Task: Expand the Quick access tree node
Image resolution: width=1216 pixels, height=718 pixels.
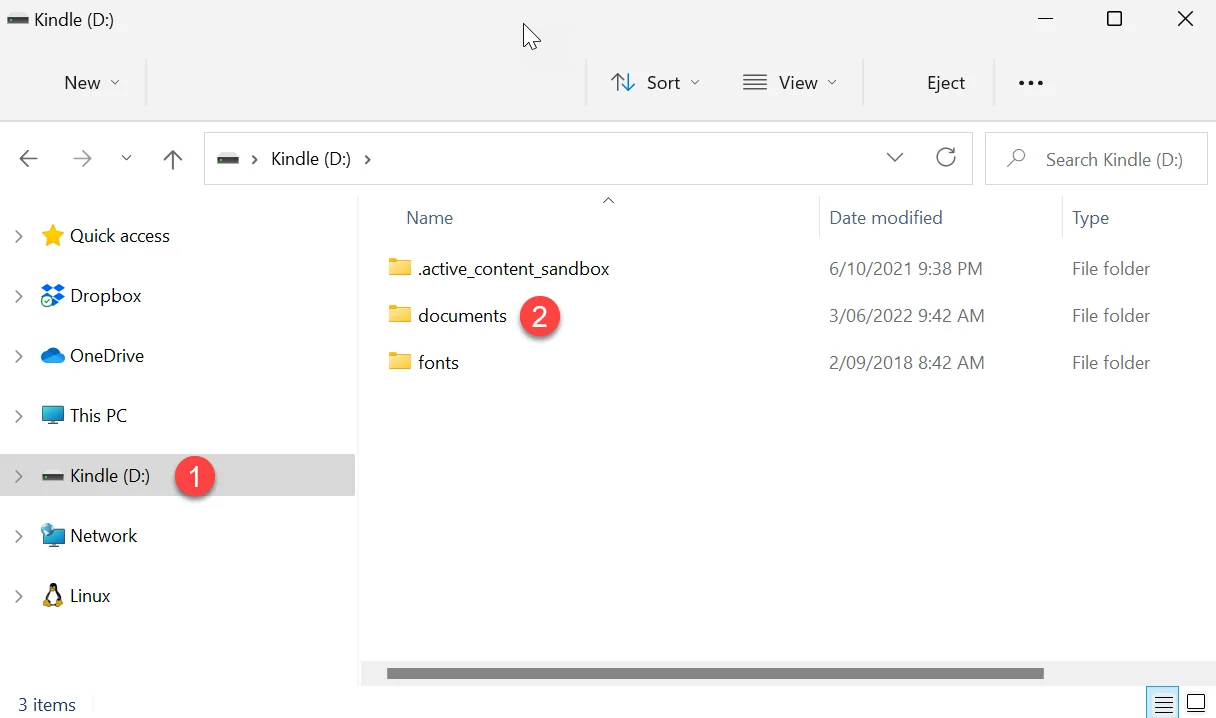Action: click(19, 236)
